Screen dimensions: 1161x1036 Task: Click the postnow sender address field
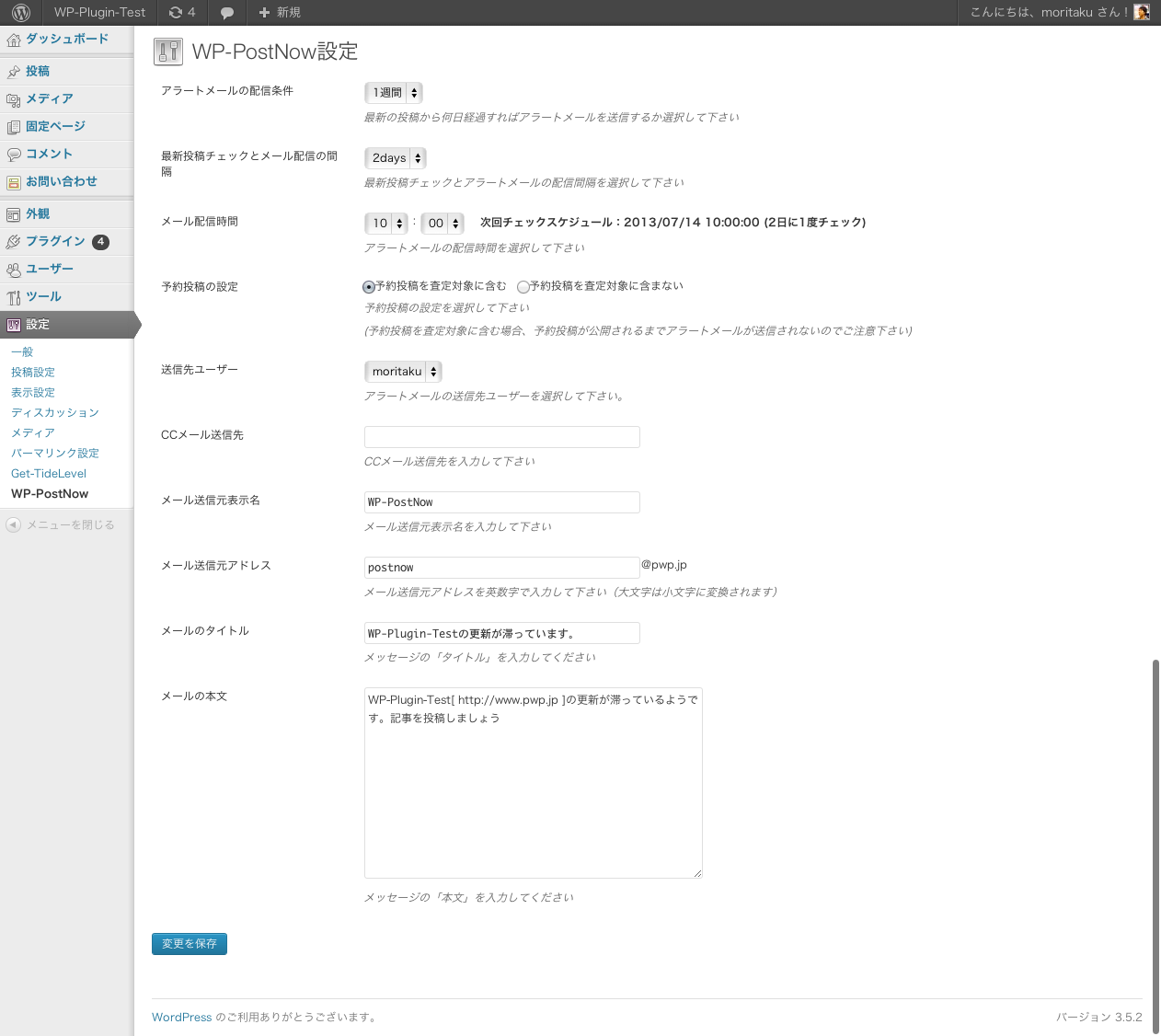click(x=502, y=568)
